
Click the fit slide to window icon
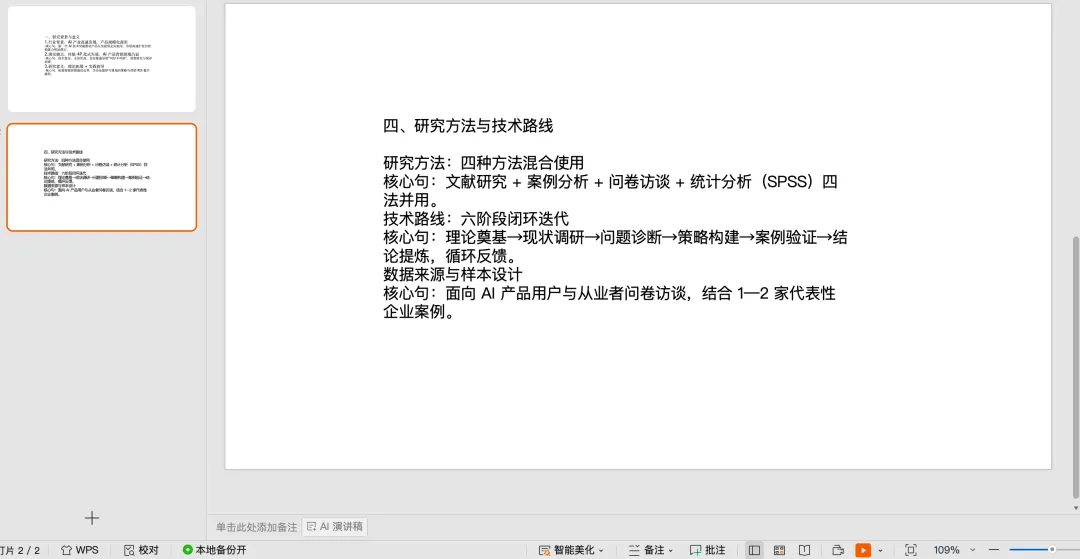(x=911, y=550)
